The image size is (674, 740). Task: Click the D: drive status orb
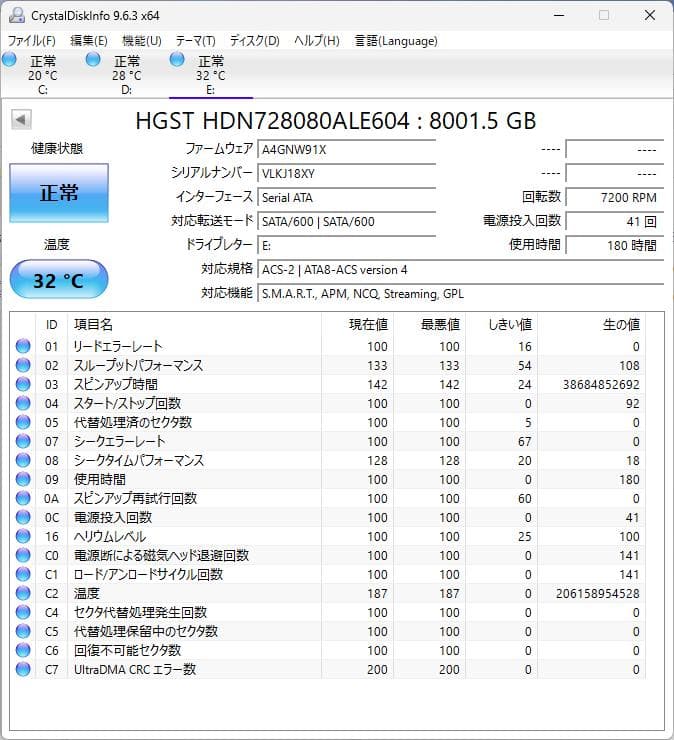point(93,59)
